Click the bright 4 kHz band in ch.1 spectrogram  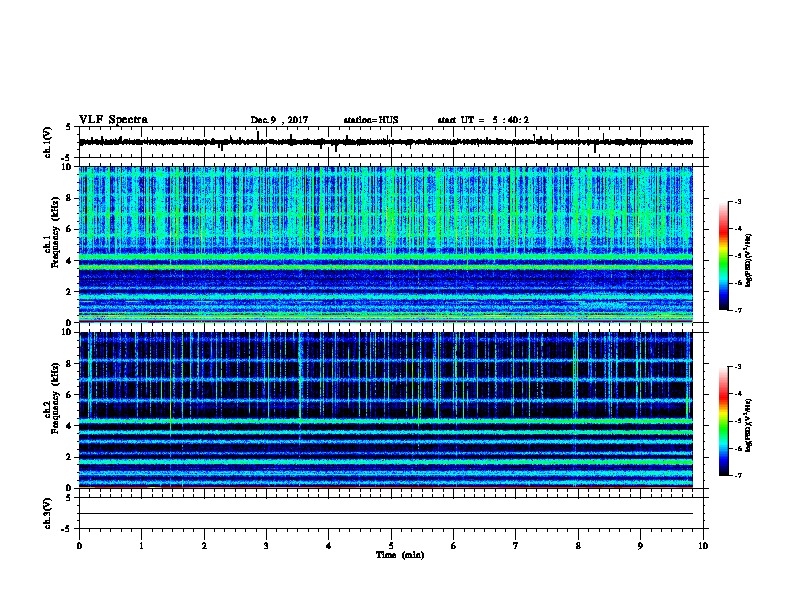[386, 257]
